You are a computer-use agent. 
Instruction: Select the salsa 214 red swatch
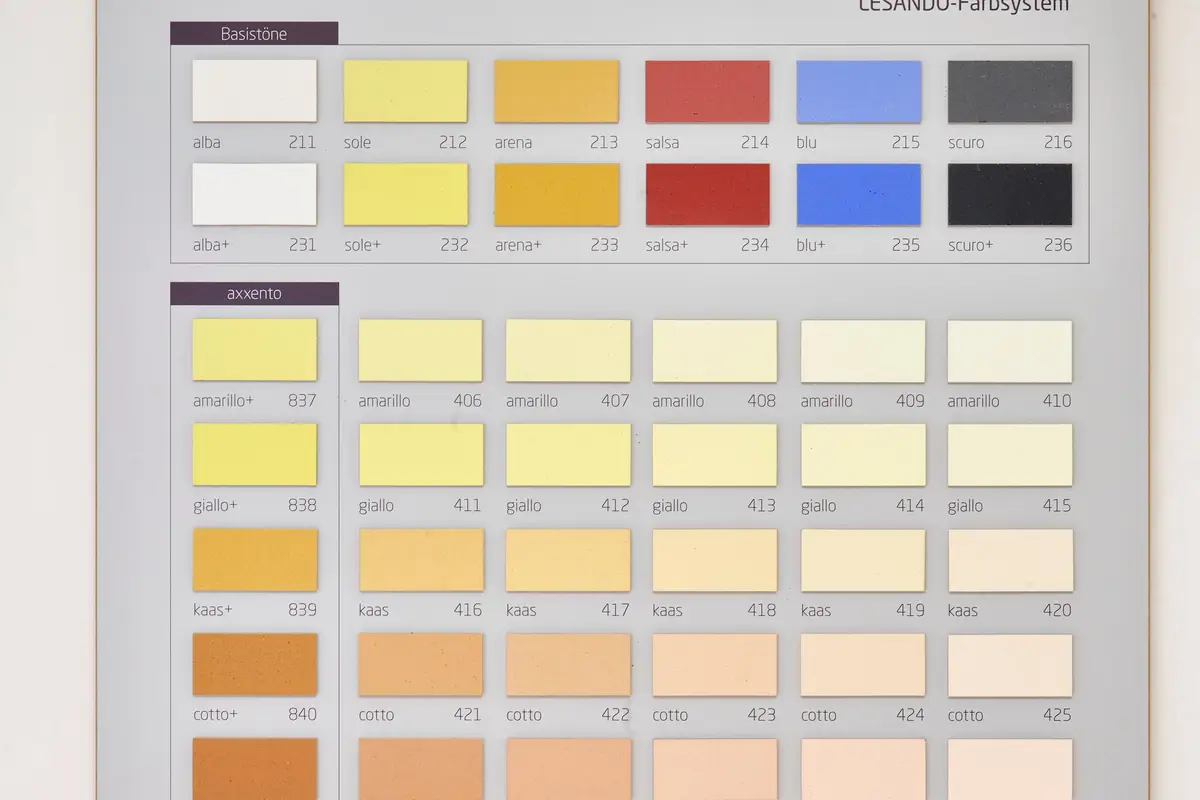coord(708,91)
